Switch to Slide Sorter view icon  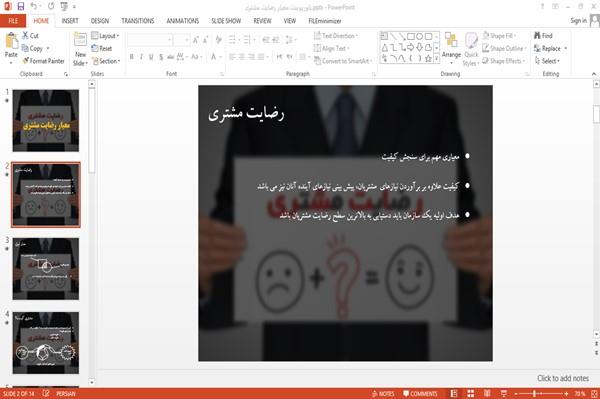[x=470, y=394]
